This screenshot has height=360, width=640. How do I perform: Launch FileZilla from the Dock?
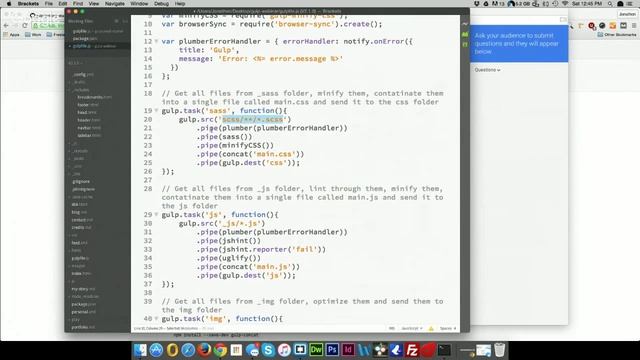(412, 350)
